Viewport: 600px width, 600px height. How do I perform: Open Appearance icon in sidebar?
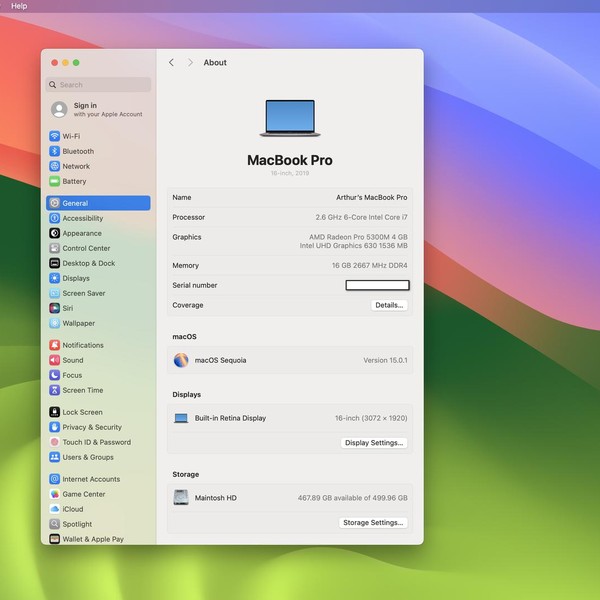(x=54, y=233)
